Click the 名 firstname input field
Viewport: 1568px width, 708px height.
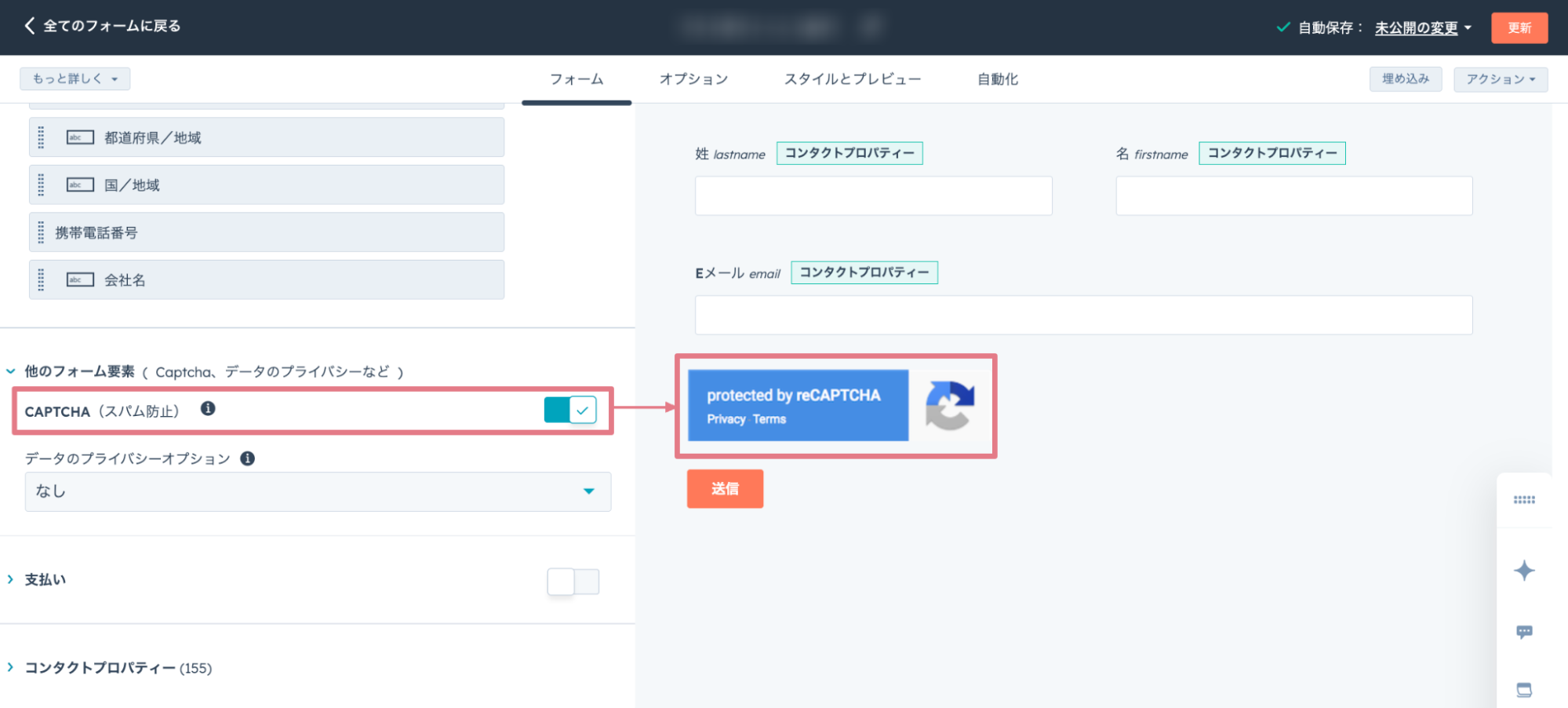[x=1294, y=195]
